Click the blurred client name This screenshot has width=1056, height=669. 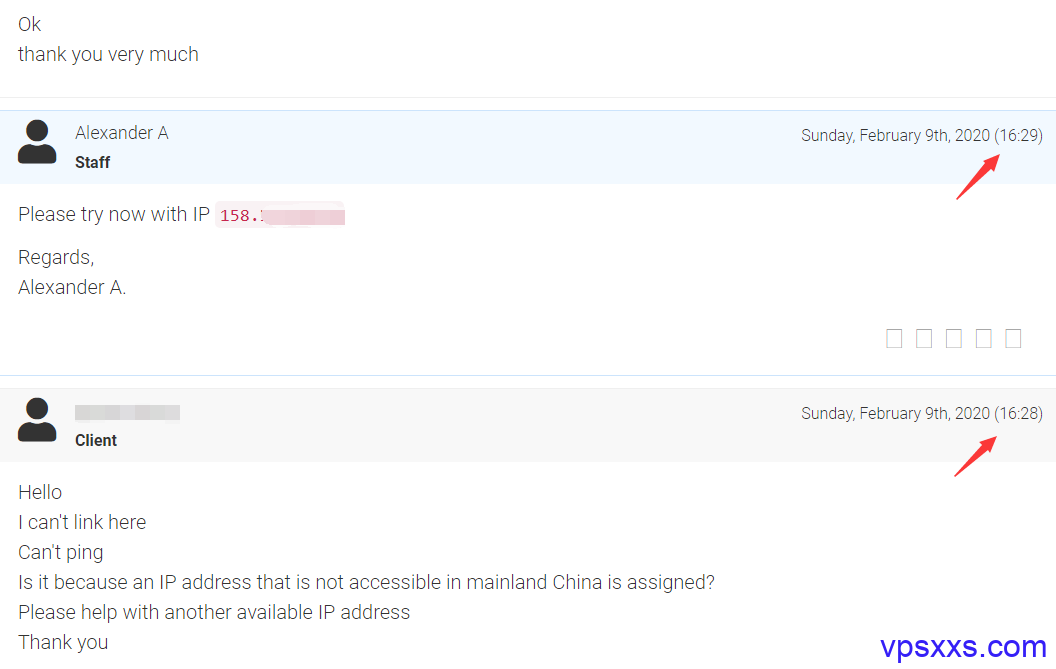tap(127, 412)
